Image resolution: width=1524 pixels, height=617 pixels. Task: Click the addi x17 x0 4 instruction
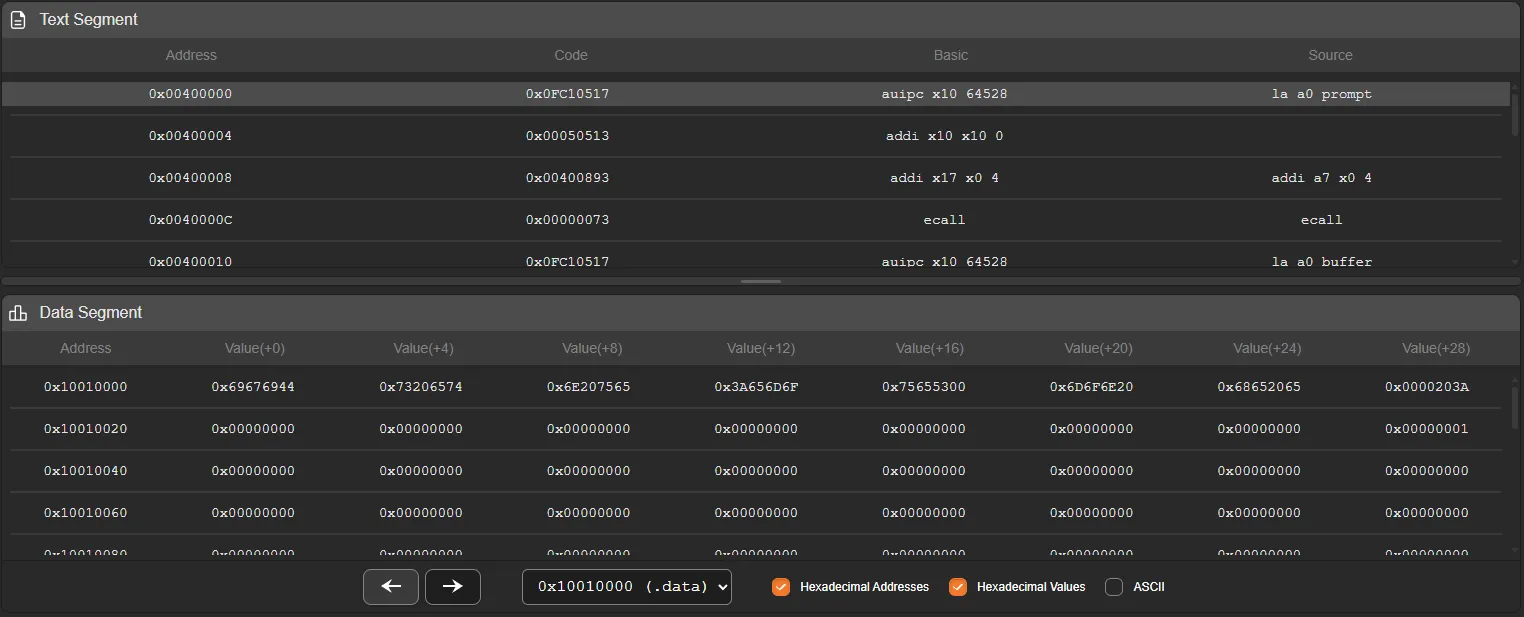point(944,178)
